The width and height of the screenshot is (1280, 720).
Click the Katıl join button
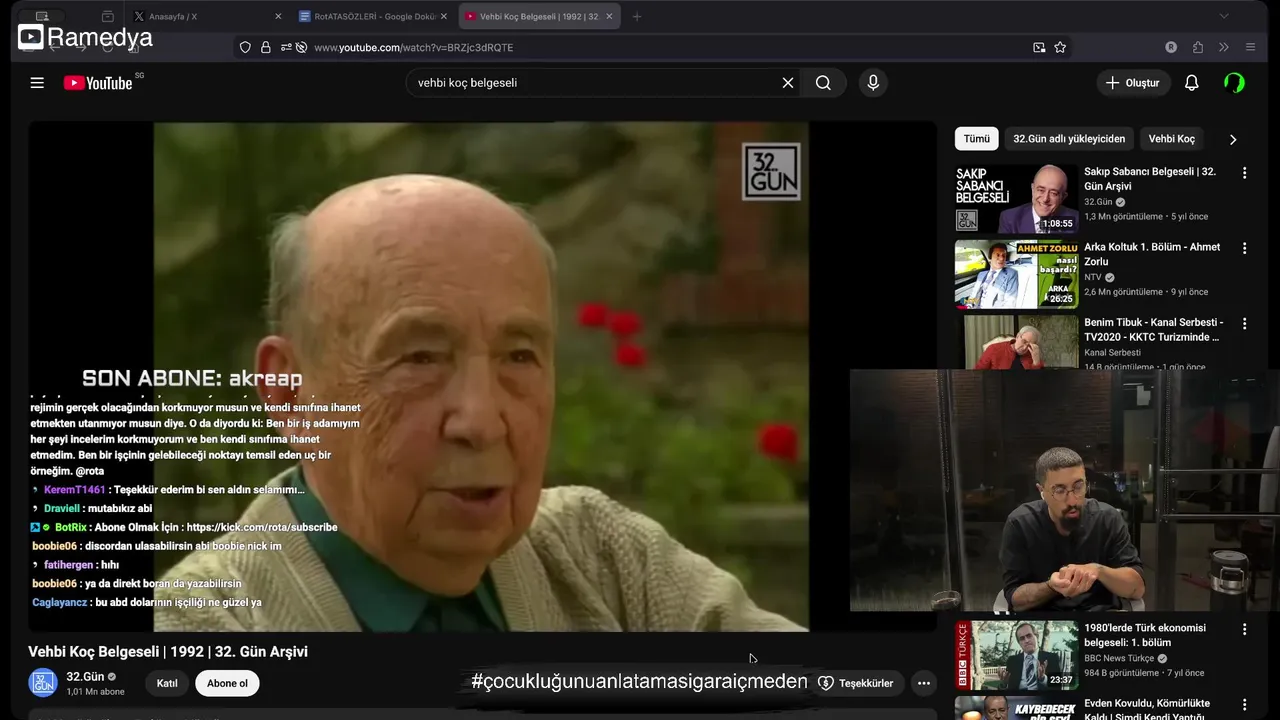point(167,683)
